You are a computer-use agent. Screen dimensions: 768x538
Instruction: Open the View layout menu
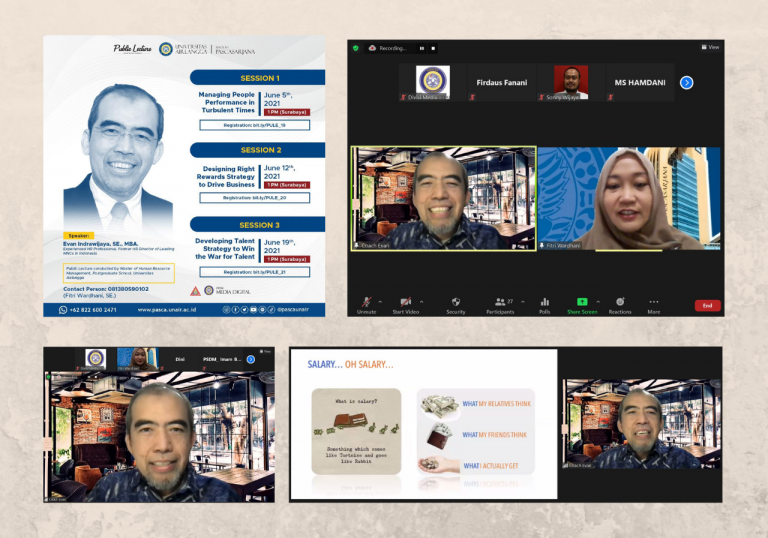pos(710,47)
